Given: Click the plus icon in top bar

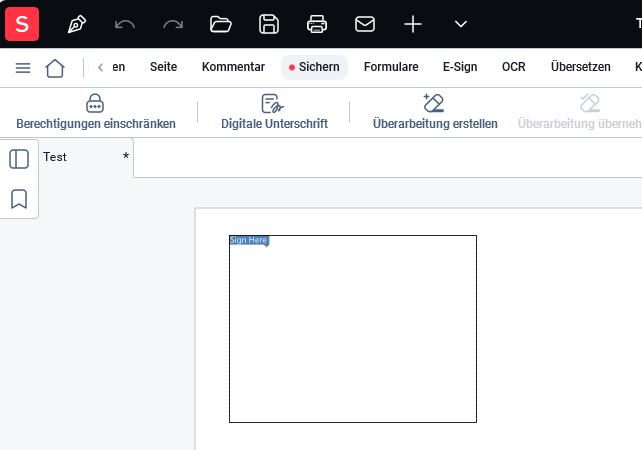Looking at the screenshot, I should [413, 24].
